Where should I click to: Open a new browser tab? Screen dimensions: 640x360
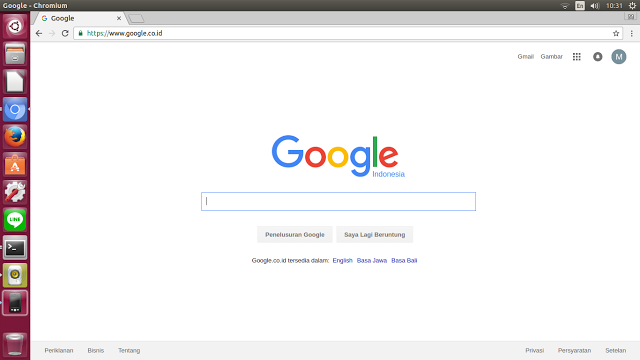pos(136,18)
